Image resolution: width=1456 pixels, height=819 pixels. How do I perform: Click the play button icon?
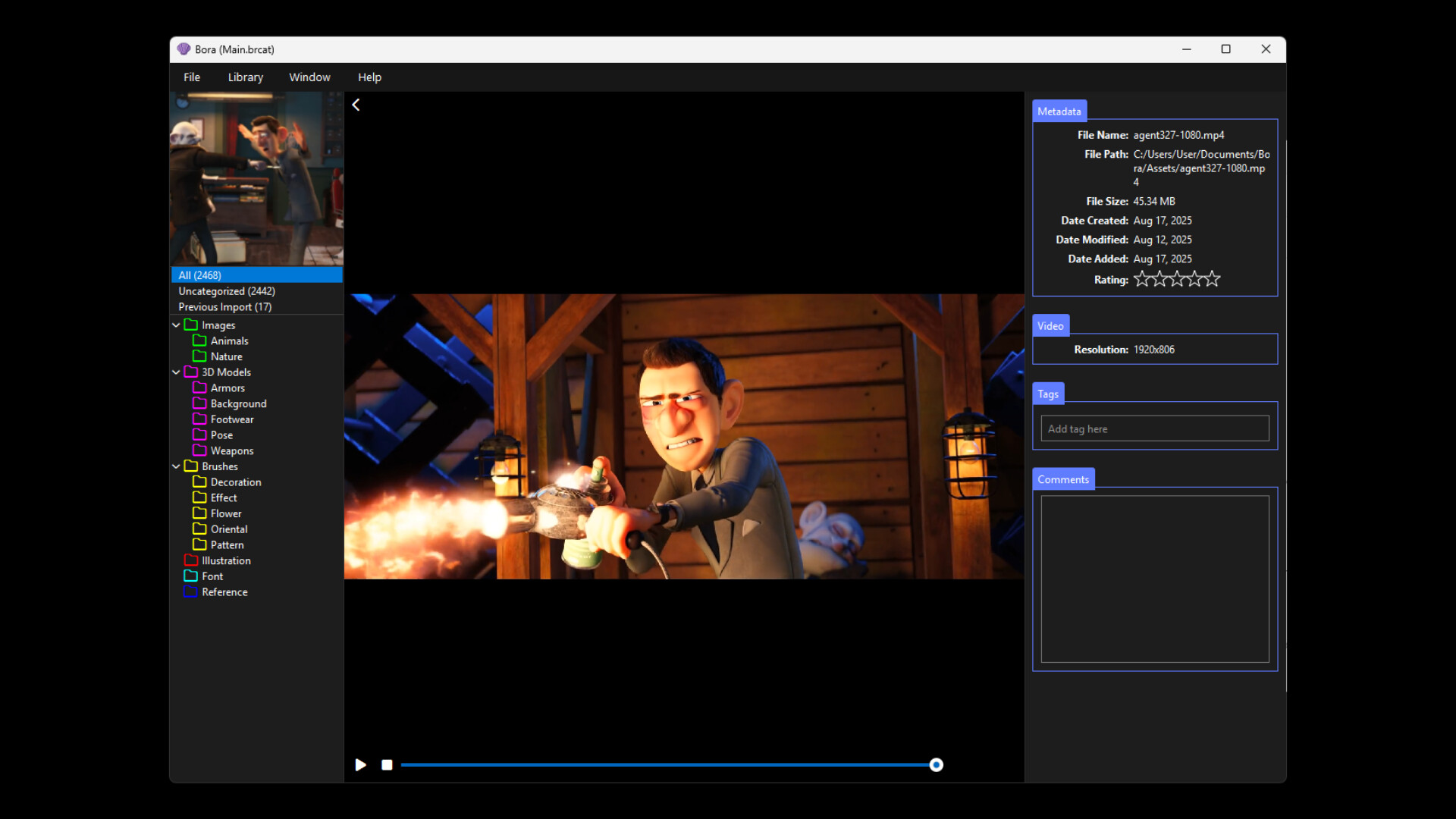(361, 765)
